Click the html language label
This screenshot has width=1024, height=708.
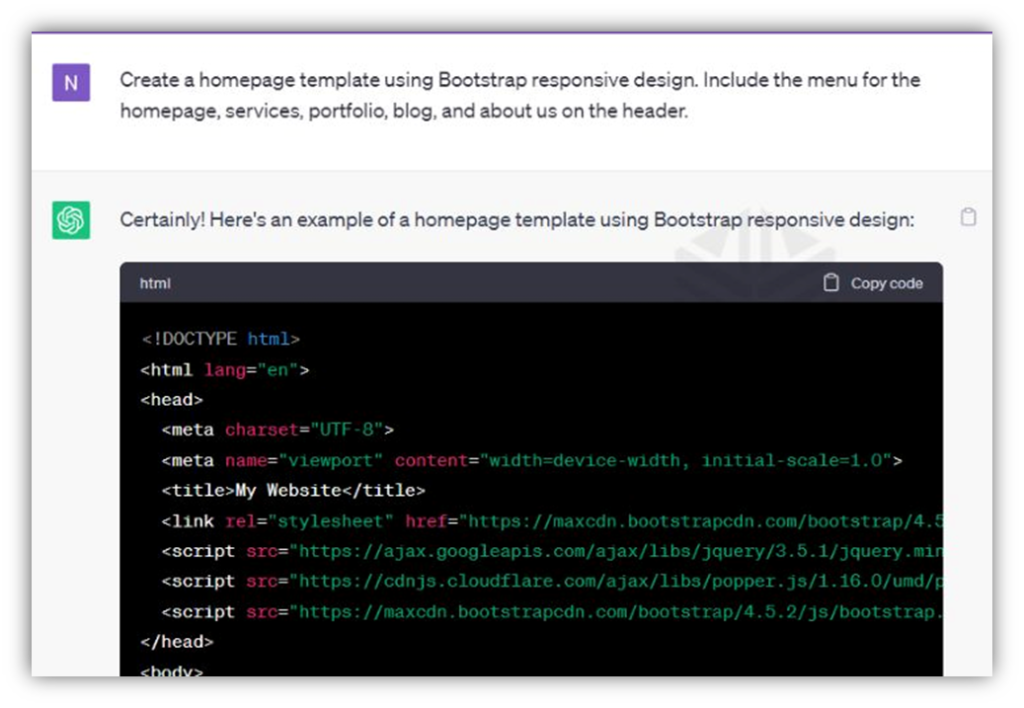click(x=154, y=283)
